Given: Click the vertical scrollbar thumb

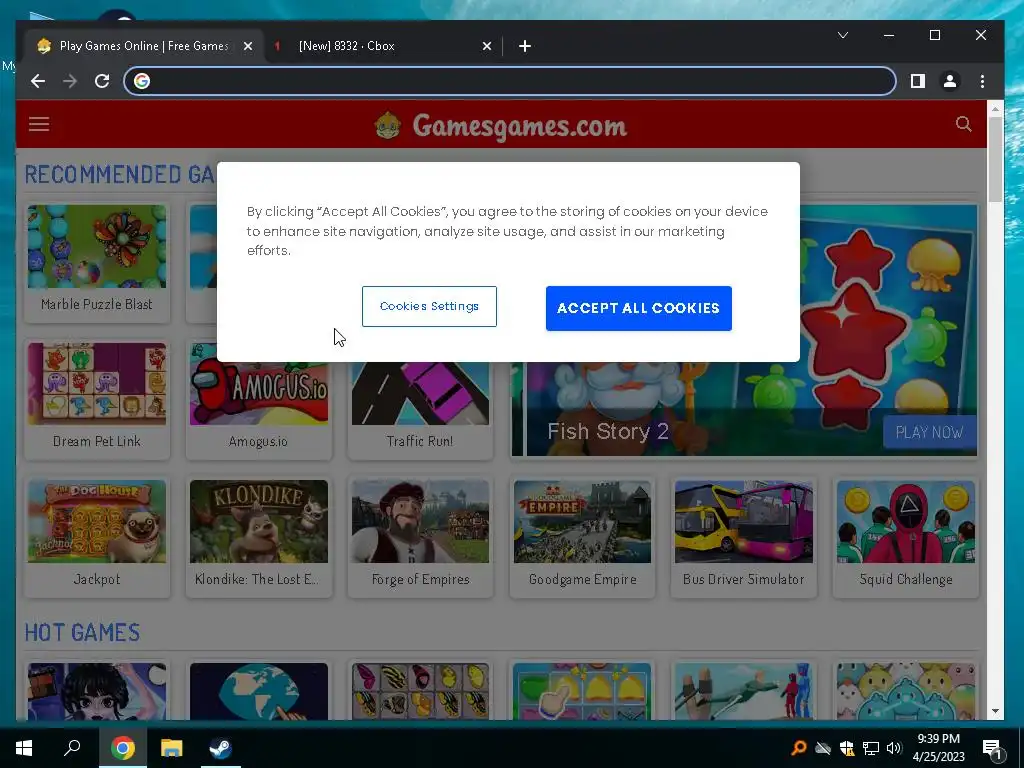Looking at the screenshot, I should (x=995, y=159).
